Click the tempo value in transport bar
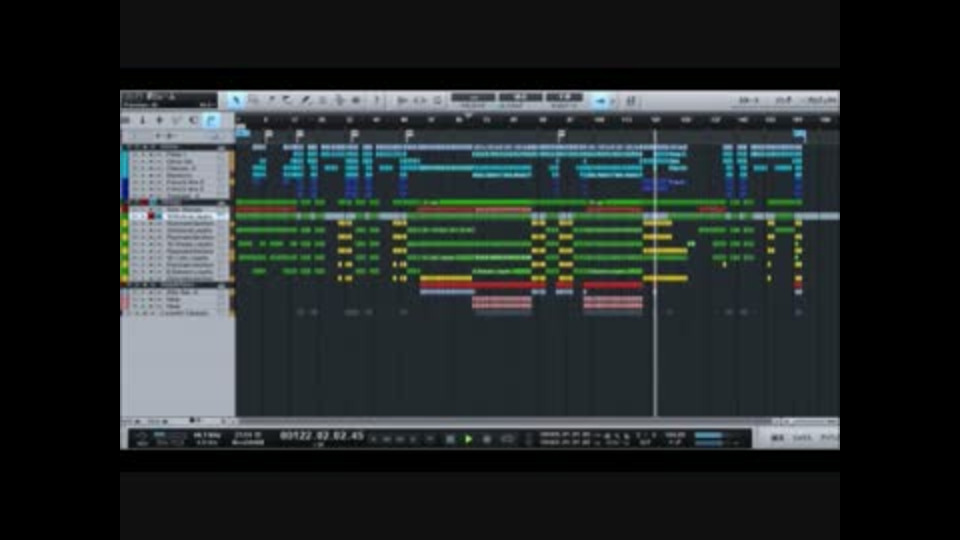The image size is (960, 540). tap(675, 435)
